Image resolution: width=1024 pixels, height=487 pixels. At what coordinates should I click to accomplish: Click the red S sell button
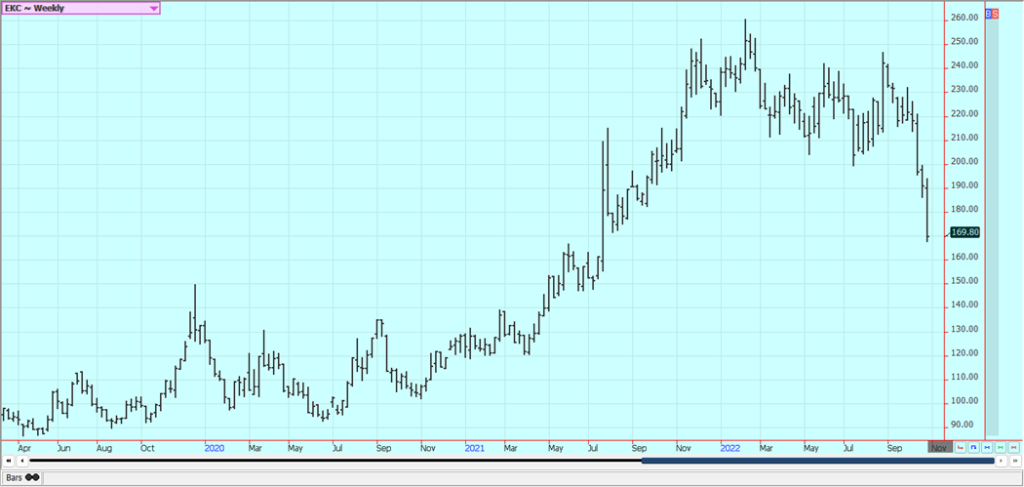(x=995, y=13)
